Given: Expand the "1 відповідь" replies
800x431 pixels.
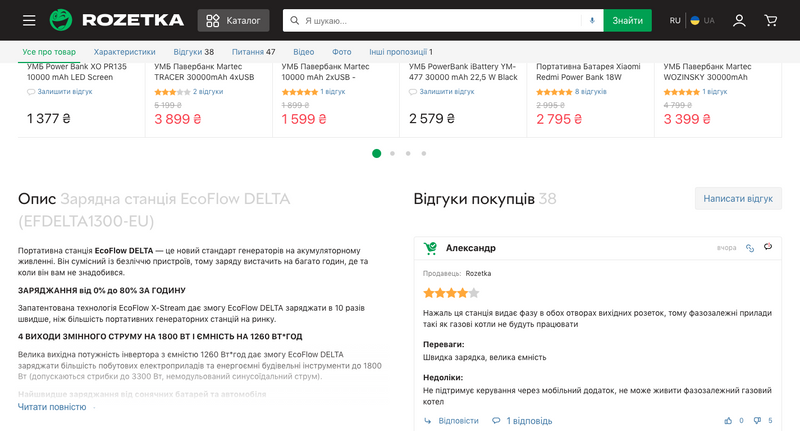Looking at the screenshot, I should pyautogui.click(x=522, y=421).
